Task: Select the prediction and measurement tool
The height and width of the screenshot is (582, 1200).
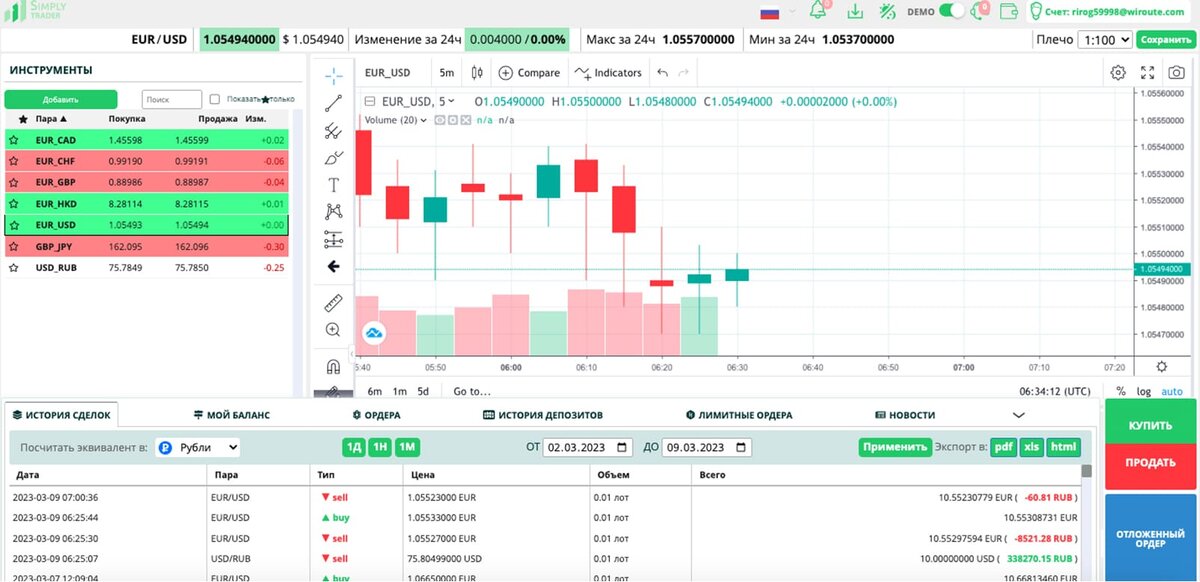Action: tap(333, 239)
